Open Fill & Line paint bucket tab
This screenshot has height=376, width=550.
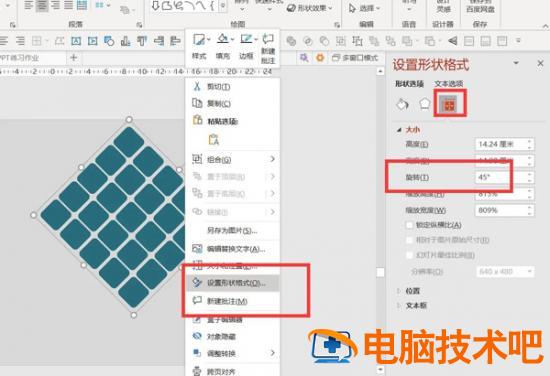tap(402, 104)
